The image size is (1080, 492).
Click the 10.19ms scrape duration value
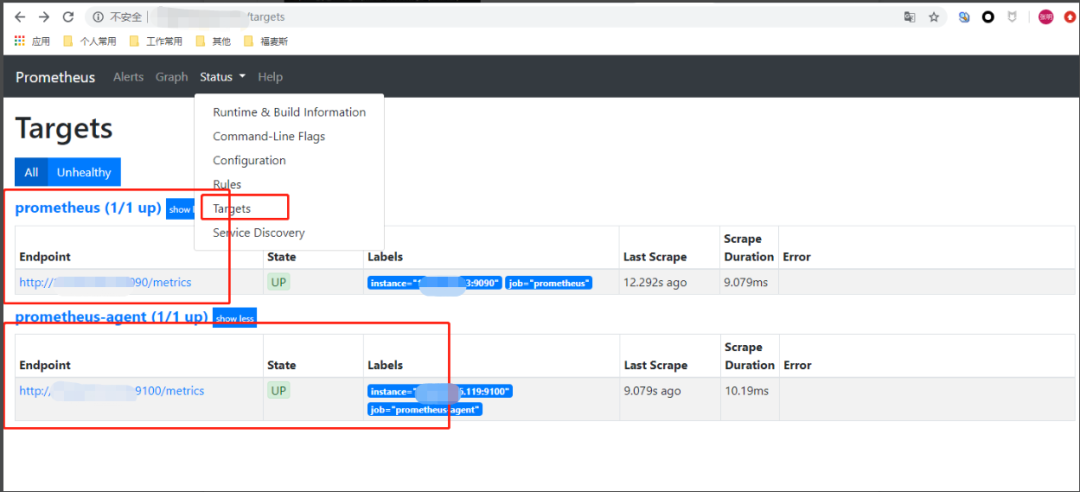[x=746, y=391]
